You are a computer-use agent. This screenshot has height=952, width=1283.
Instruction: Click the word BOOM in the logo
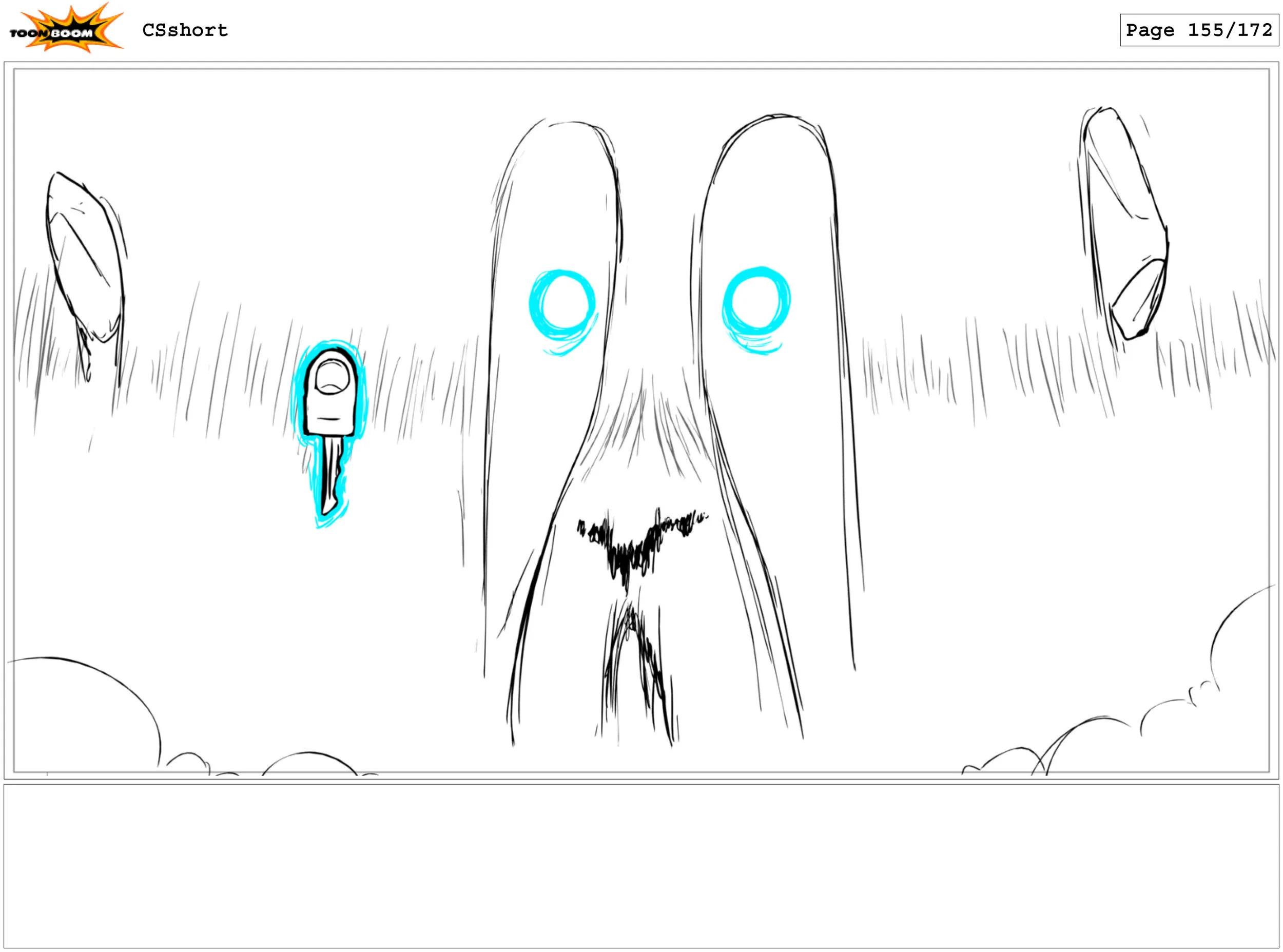point(72,33)
